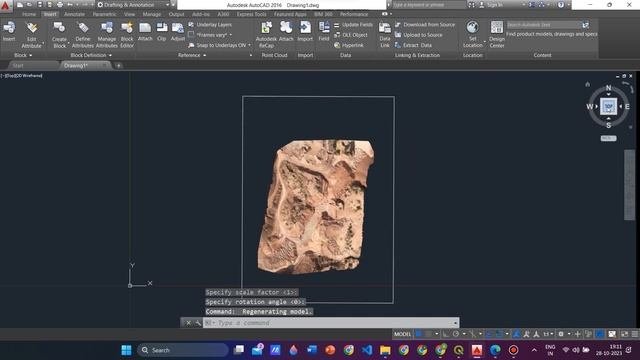Click the command line input field

tap(331, 323)
